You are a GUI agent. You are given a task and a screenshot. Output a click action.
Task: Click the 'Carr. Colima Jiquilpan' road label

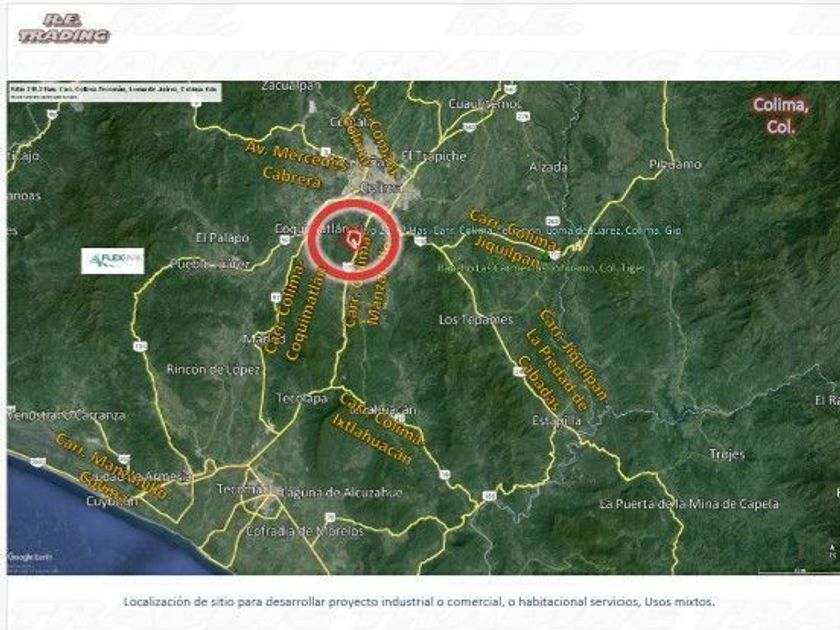pos(512,237)
